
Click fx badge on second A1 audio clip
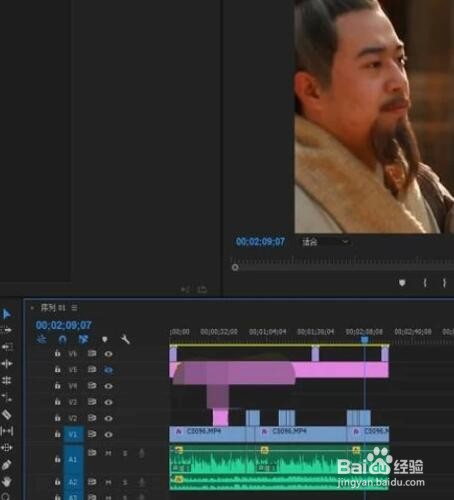(265, 450)
